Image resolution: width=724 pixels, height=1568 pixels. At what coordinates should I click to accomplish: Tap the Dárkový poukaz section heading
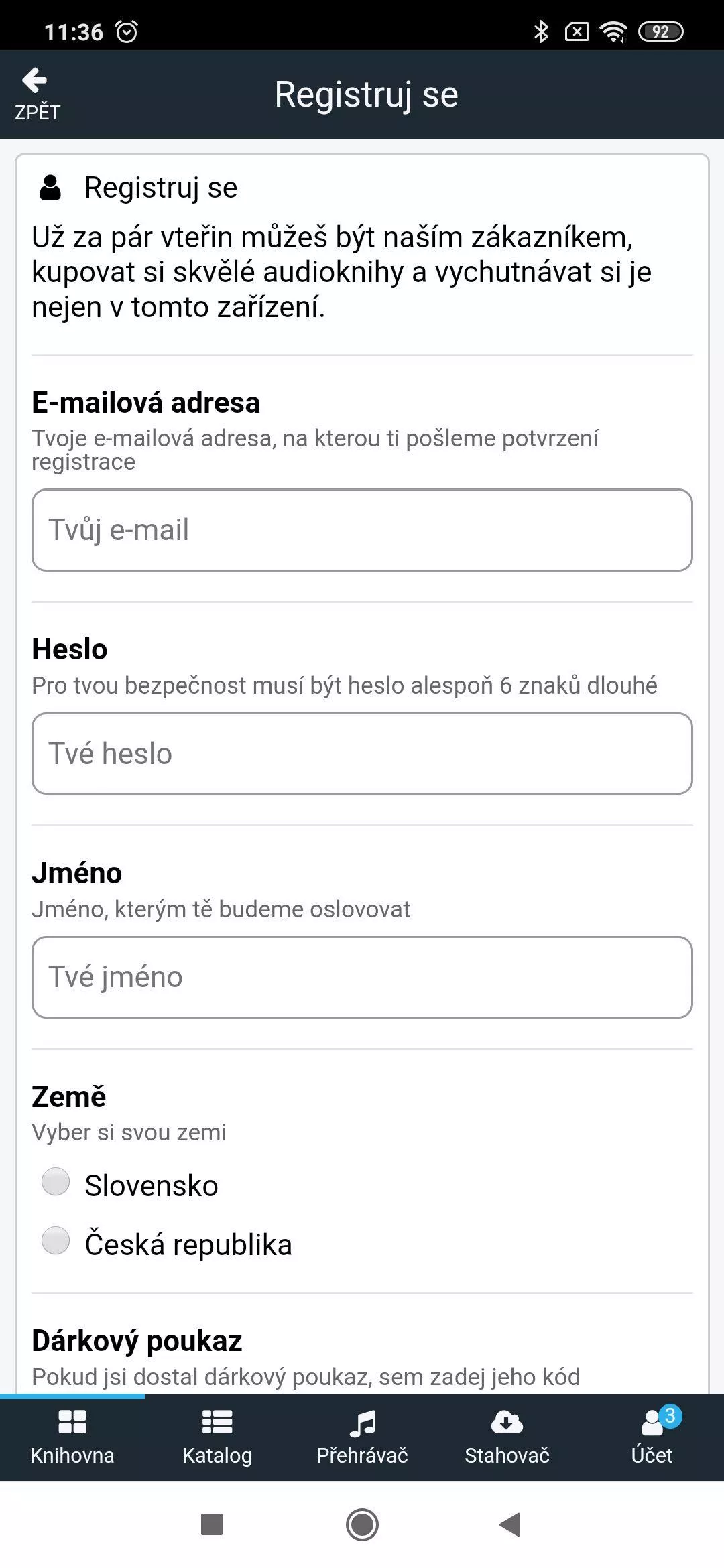pyautogui.click(x=137, y=1341)
